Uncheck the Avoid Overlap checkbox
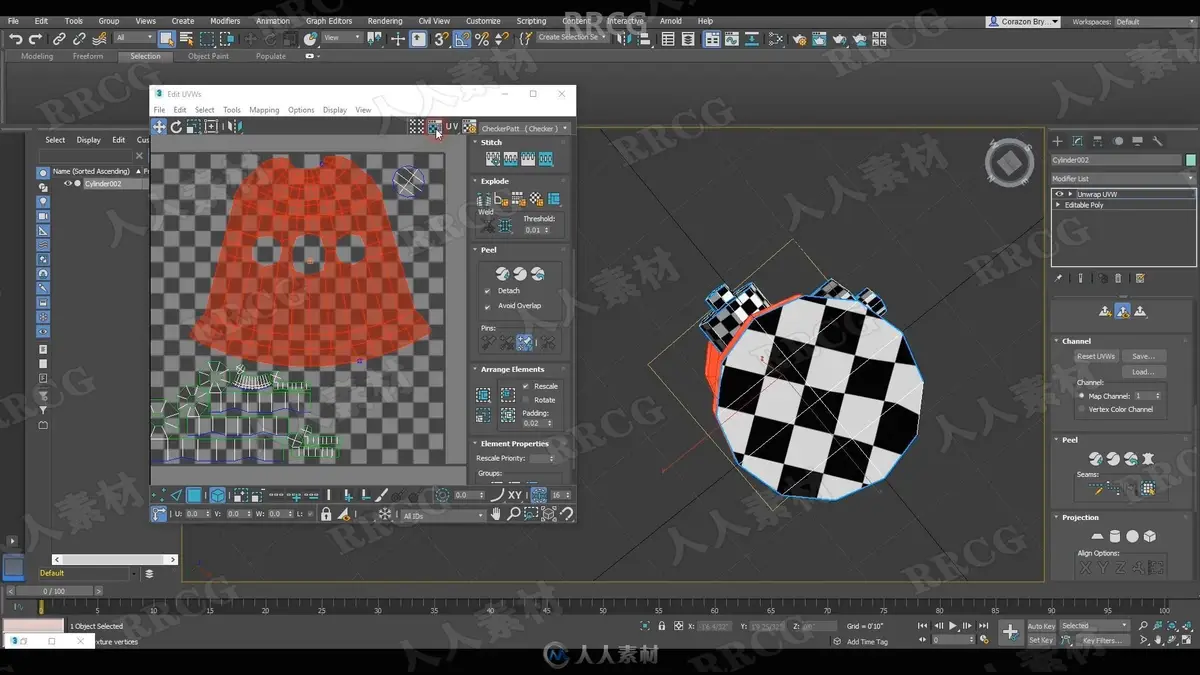 click(488, 306)
